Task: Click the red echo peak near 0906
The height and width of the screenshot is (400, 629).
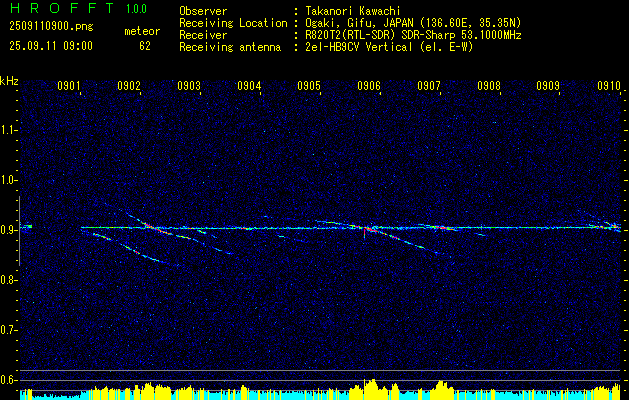Action: (x=364, y=232)
